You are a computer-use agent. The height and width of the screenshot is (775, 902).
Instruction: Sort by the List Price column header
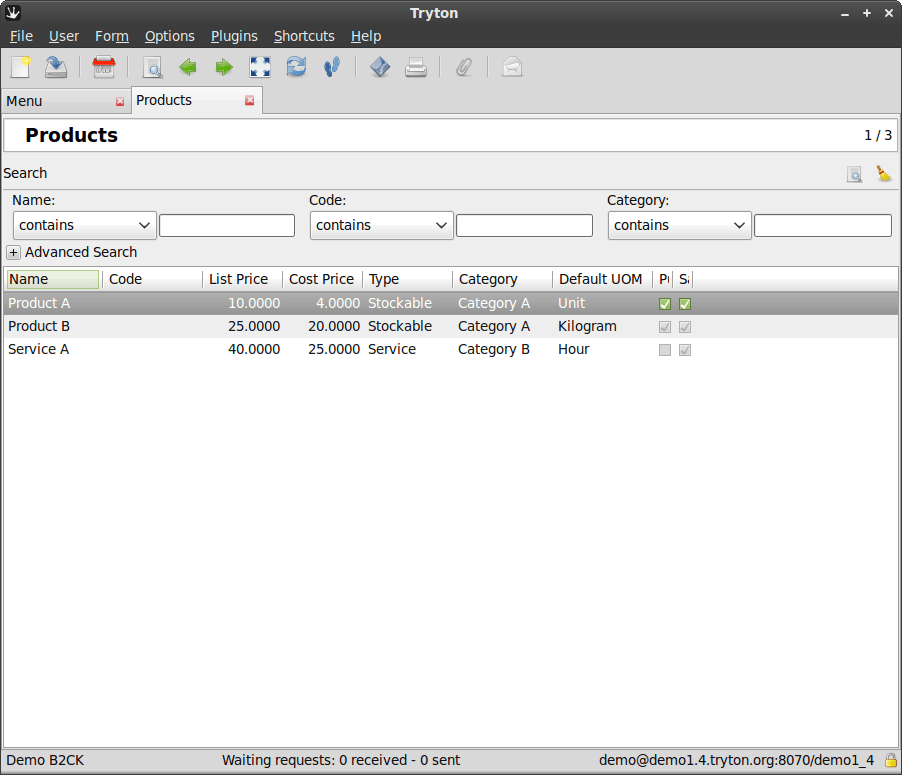click(x=243, y=279)
